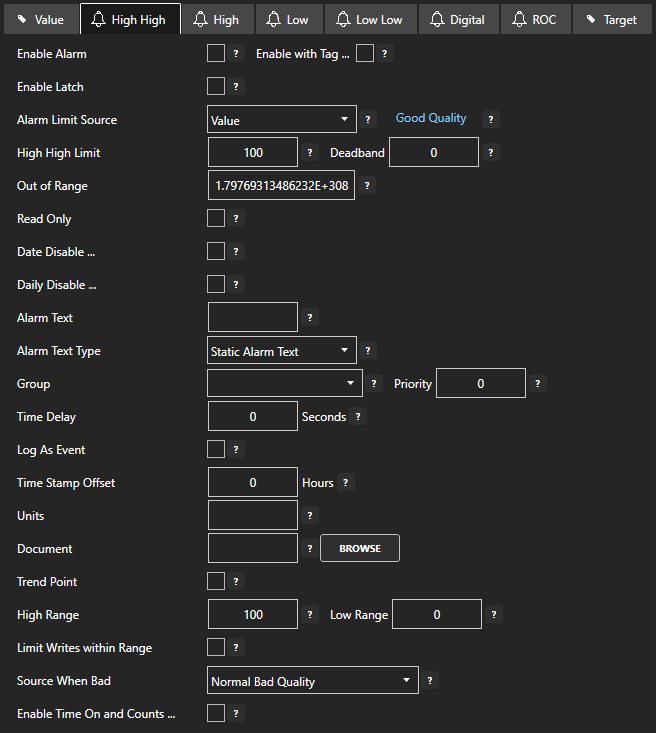Image resolution: width=656 pixels, height=733 pixels.
Task: Toggle the Log As Event checkbox
Action: [216, 450]
